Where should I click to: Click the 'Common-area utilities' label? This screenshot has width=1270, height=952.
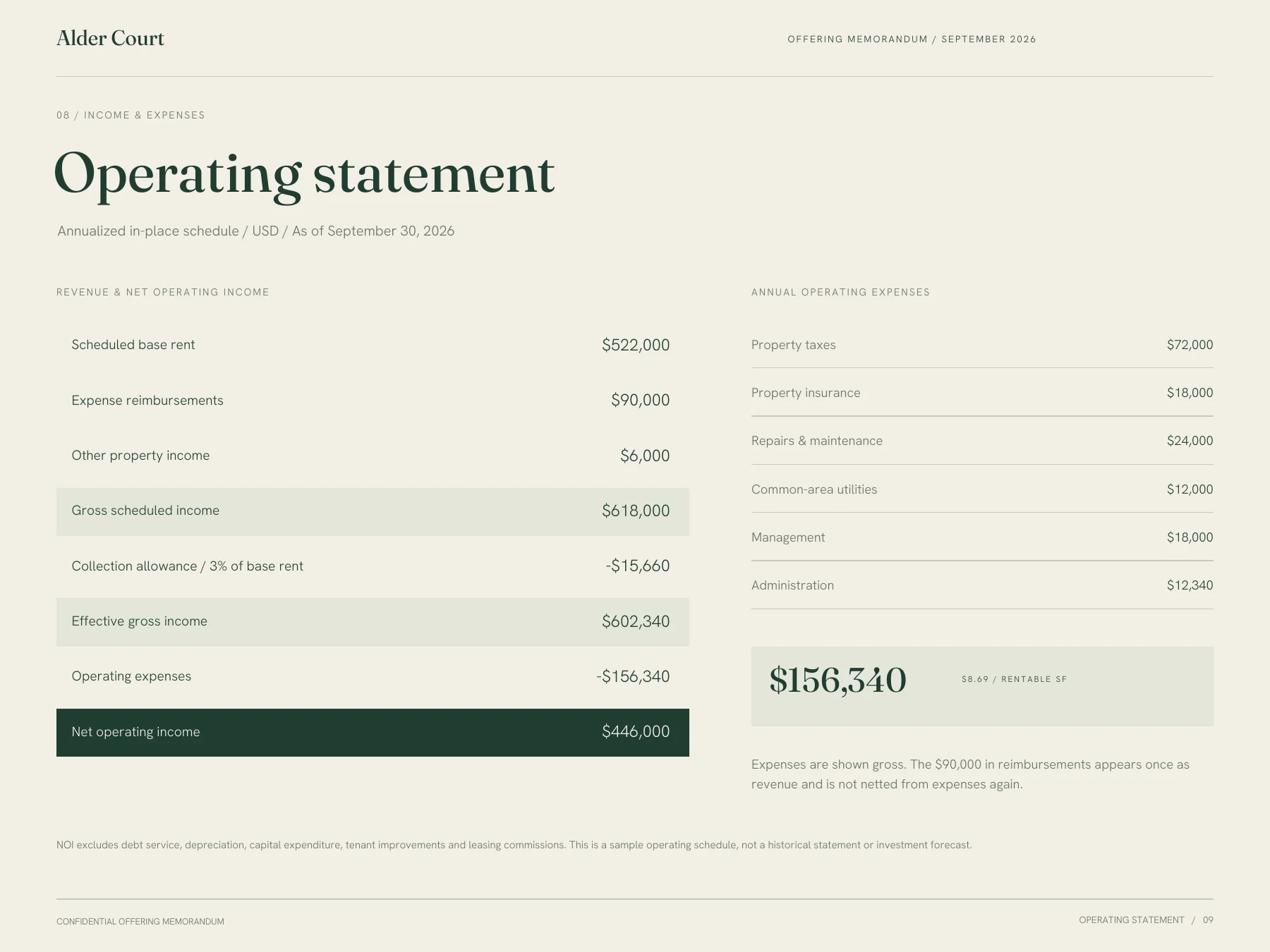[x=814, y=489]
